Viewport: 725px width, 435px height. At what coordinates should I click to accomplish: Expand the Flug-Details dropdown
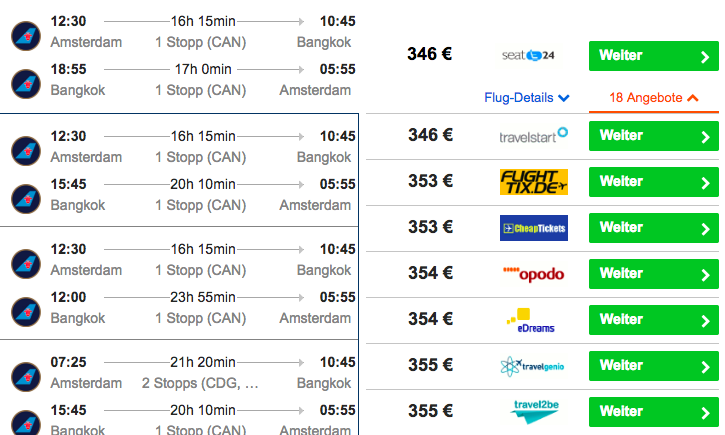click(x=527, y=98)
